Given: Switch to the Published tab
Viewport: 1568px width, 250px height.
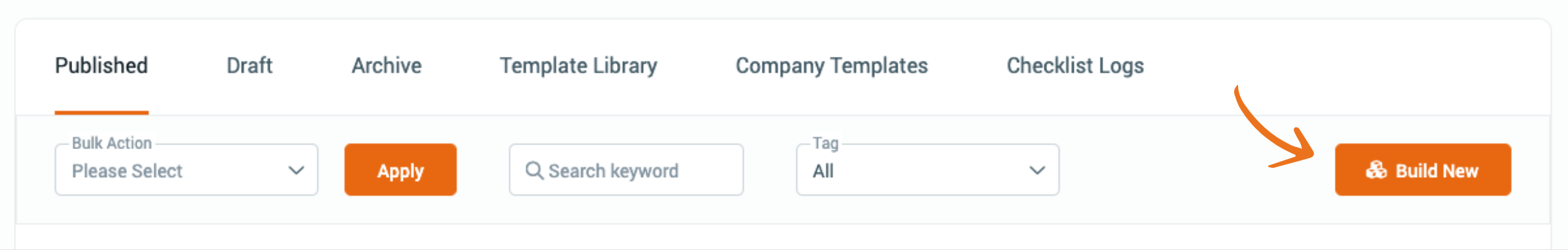Looking at the screenshot, I should click(102, 66).
